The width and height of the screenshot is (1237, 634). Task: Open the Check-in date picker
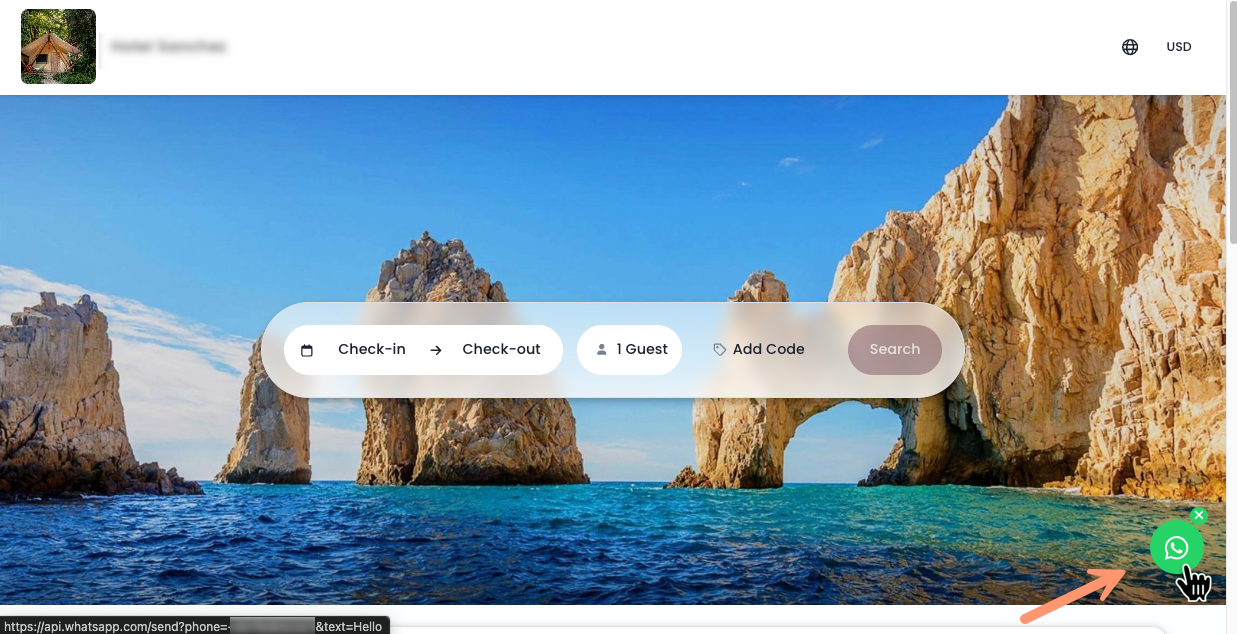point(372,349)
